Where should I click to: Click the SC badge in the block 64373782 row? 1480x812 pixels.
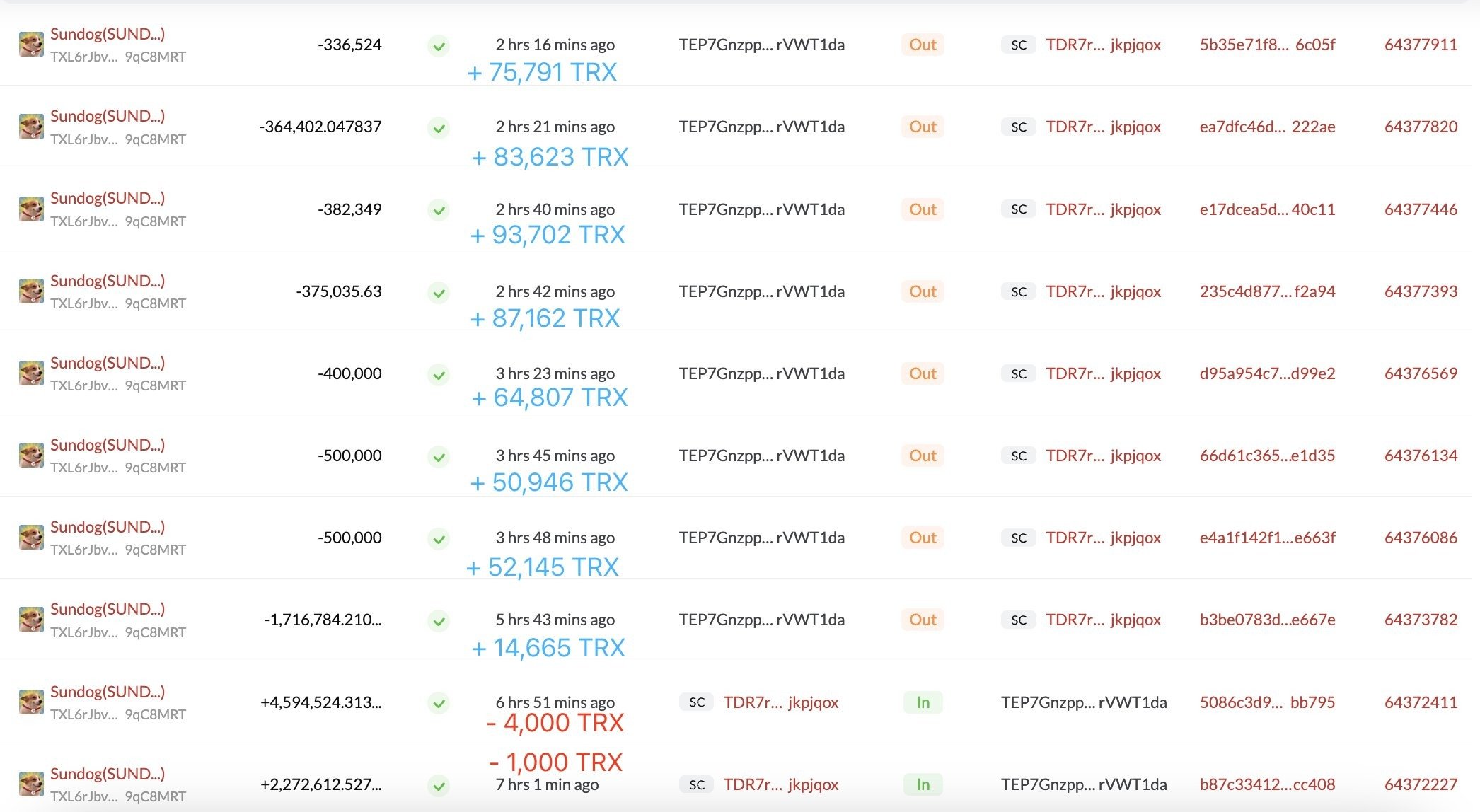[x=1018, y=620]
